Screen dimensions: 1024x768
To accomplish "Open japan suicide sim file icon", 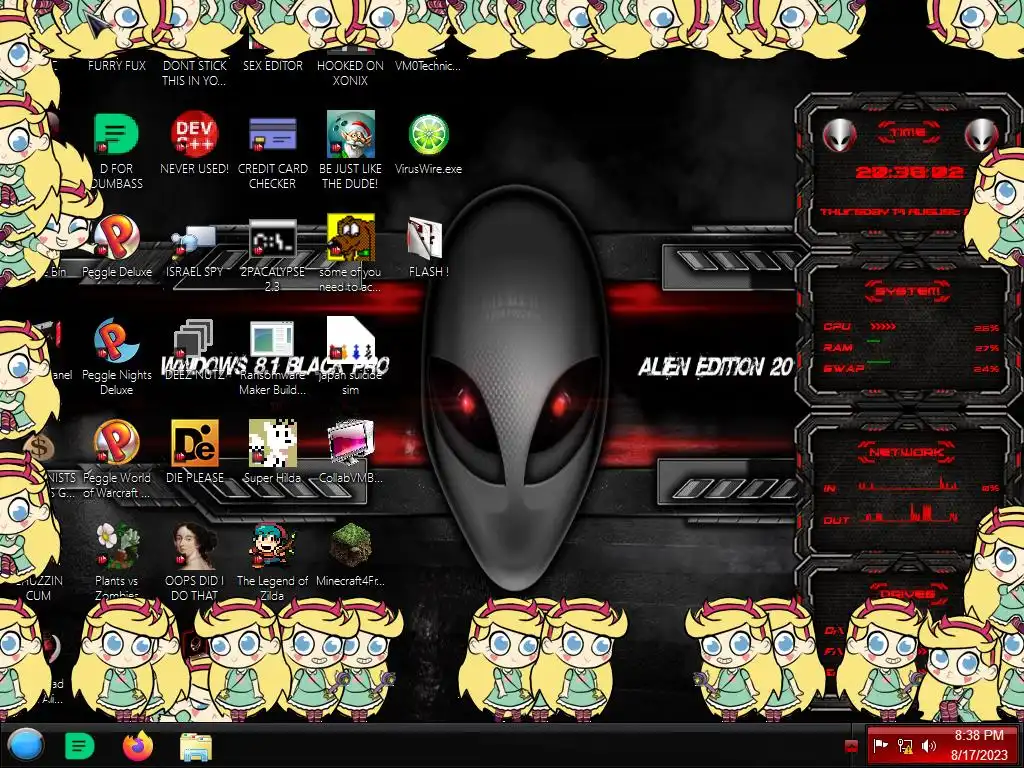I will click(351, 340).
